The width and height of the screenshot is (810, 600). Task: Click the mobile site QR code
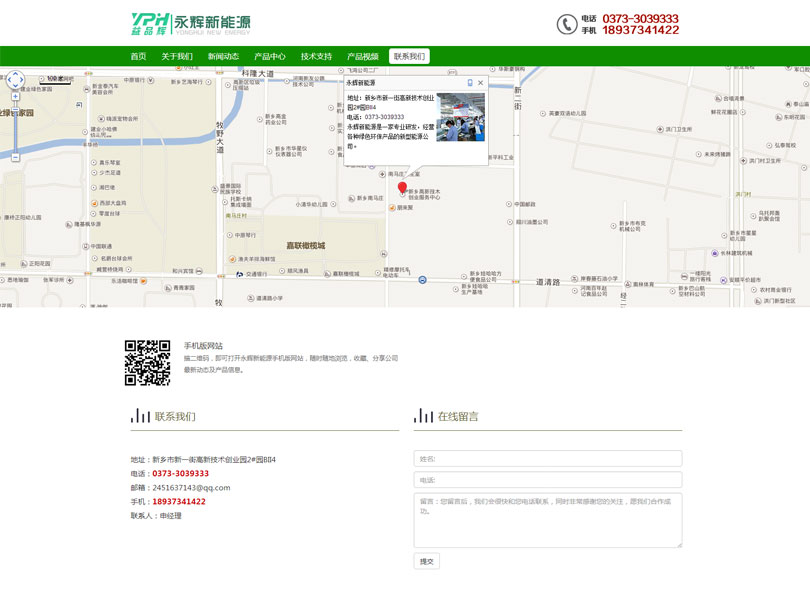[147, 363]
